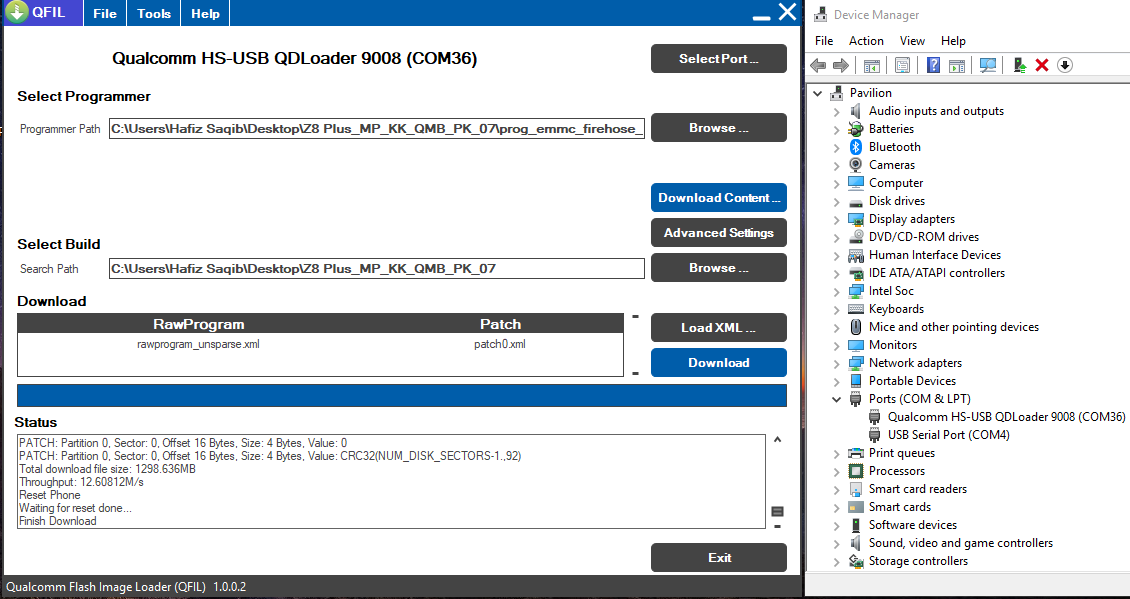Click the QFIL green download logo icon
The image size is (1130, 599).
click(17, 12)
